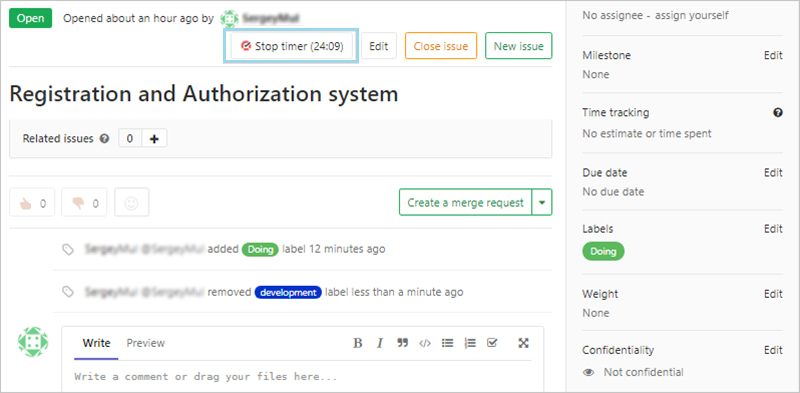Create a New issue

[x=518, y=46]
